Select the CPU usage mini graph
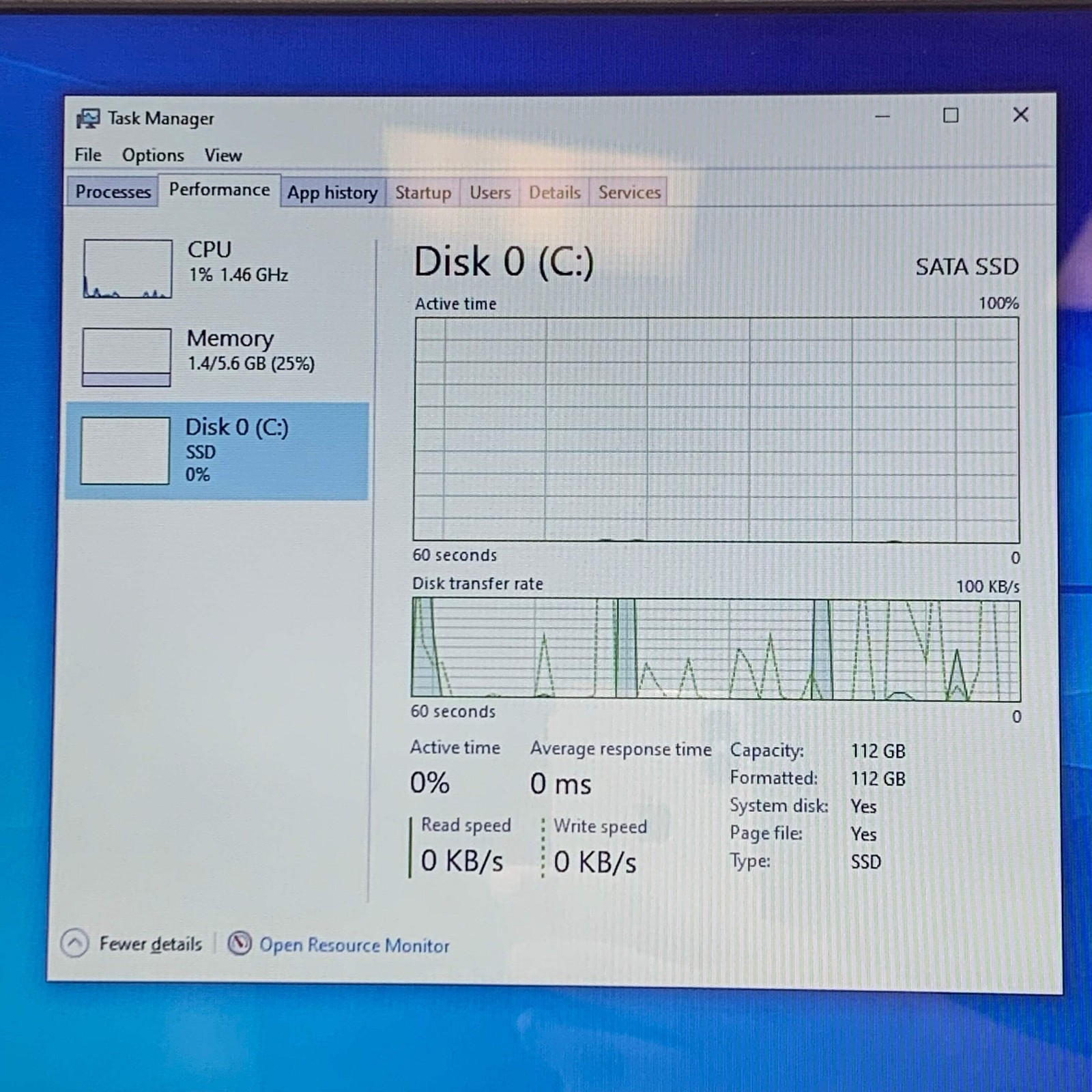 tap(128, 269)
